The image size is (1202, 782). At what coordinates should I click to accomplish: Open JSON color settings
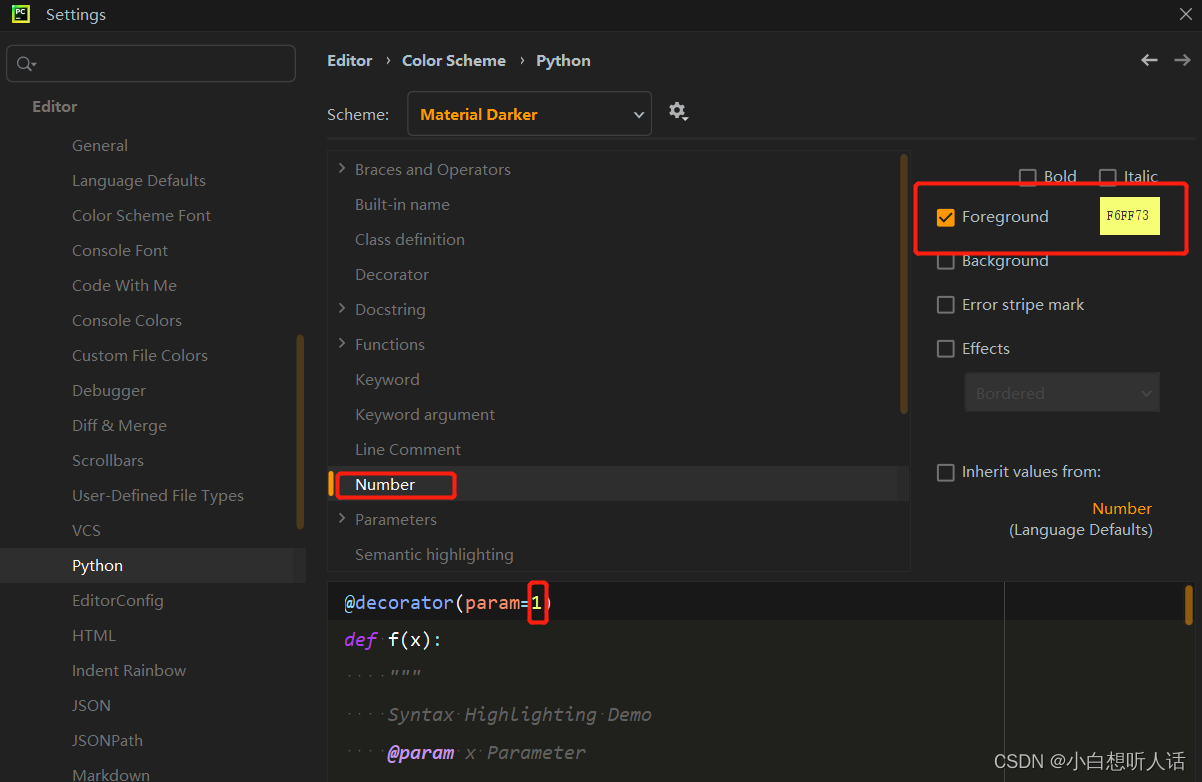coord(91,705)
